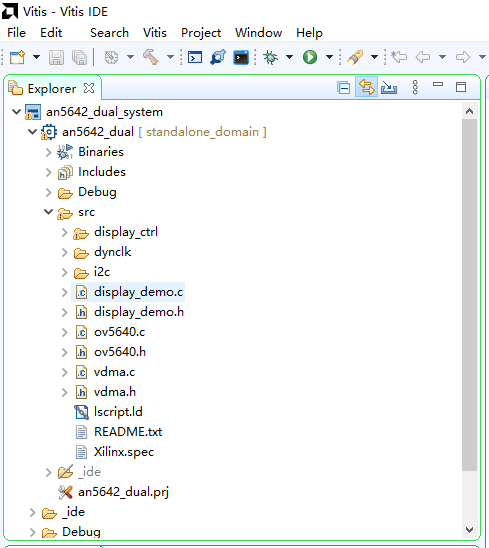The height and width of the screenshot is (548, 489).
Task: Click the green Run play icon
Action: (310, 57)
